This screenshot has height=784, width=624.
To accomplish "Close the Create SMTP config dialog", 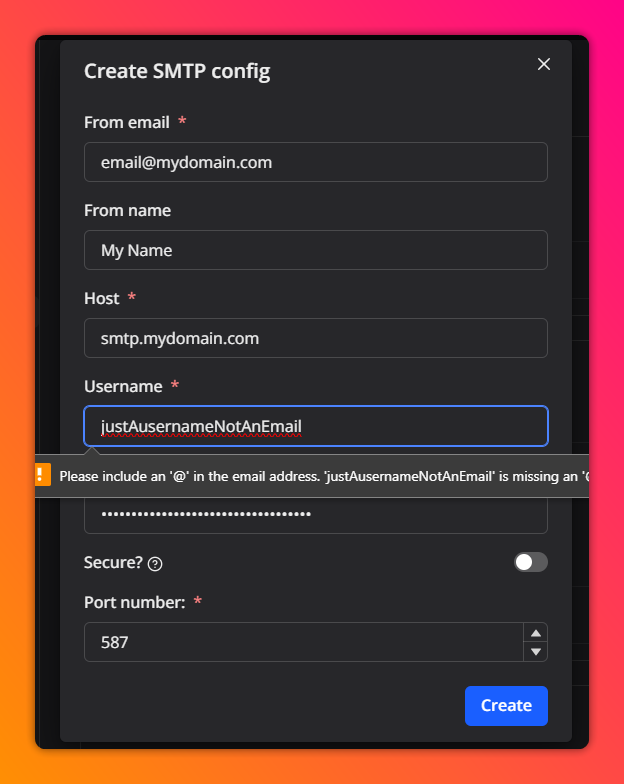I will click(x=544, y=64).
